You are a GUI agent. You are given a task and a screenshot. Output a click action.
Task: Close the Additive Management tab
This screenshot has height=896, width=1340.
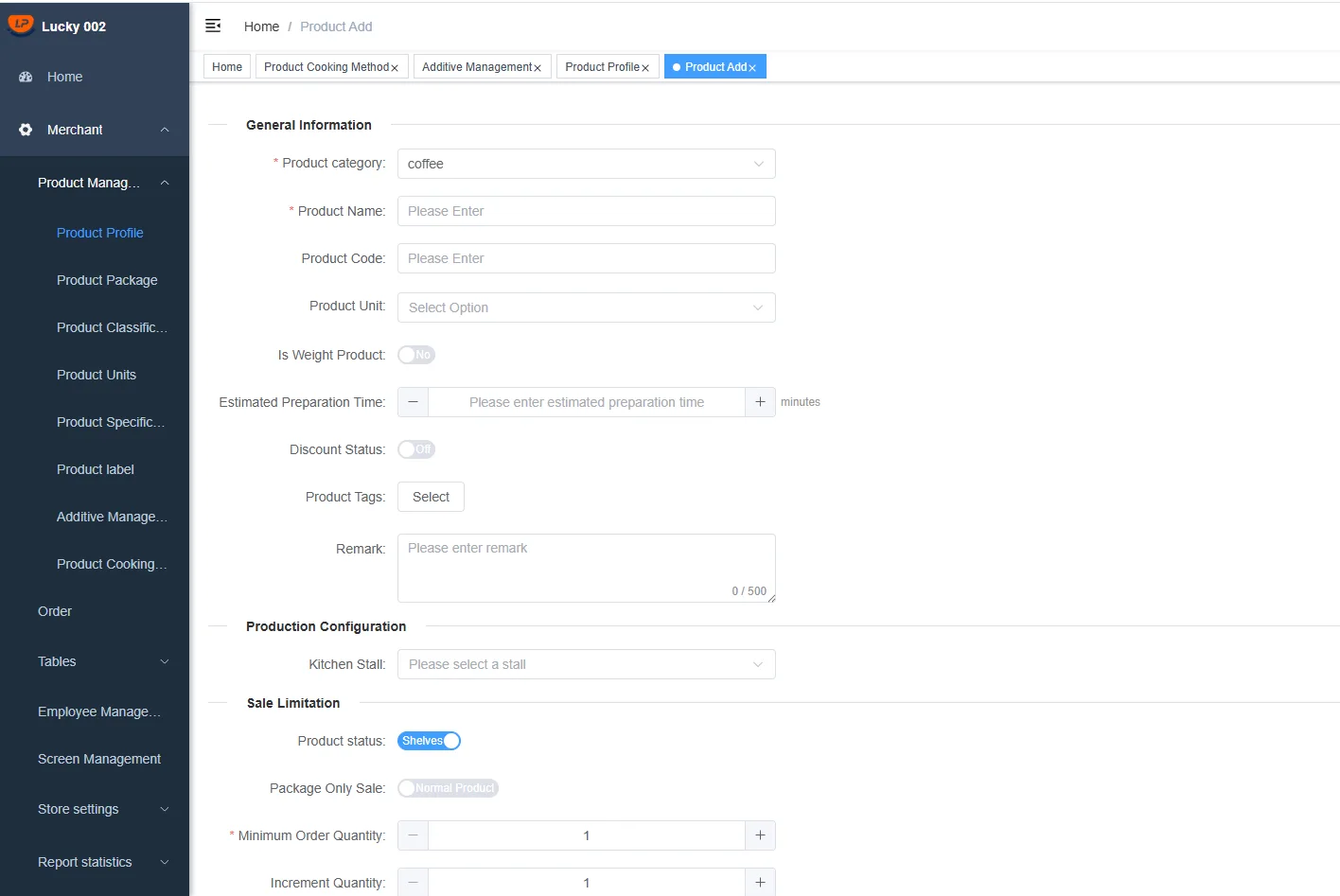[538, 68]
